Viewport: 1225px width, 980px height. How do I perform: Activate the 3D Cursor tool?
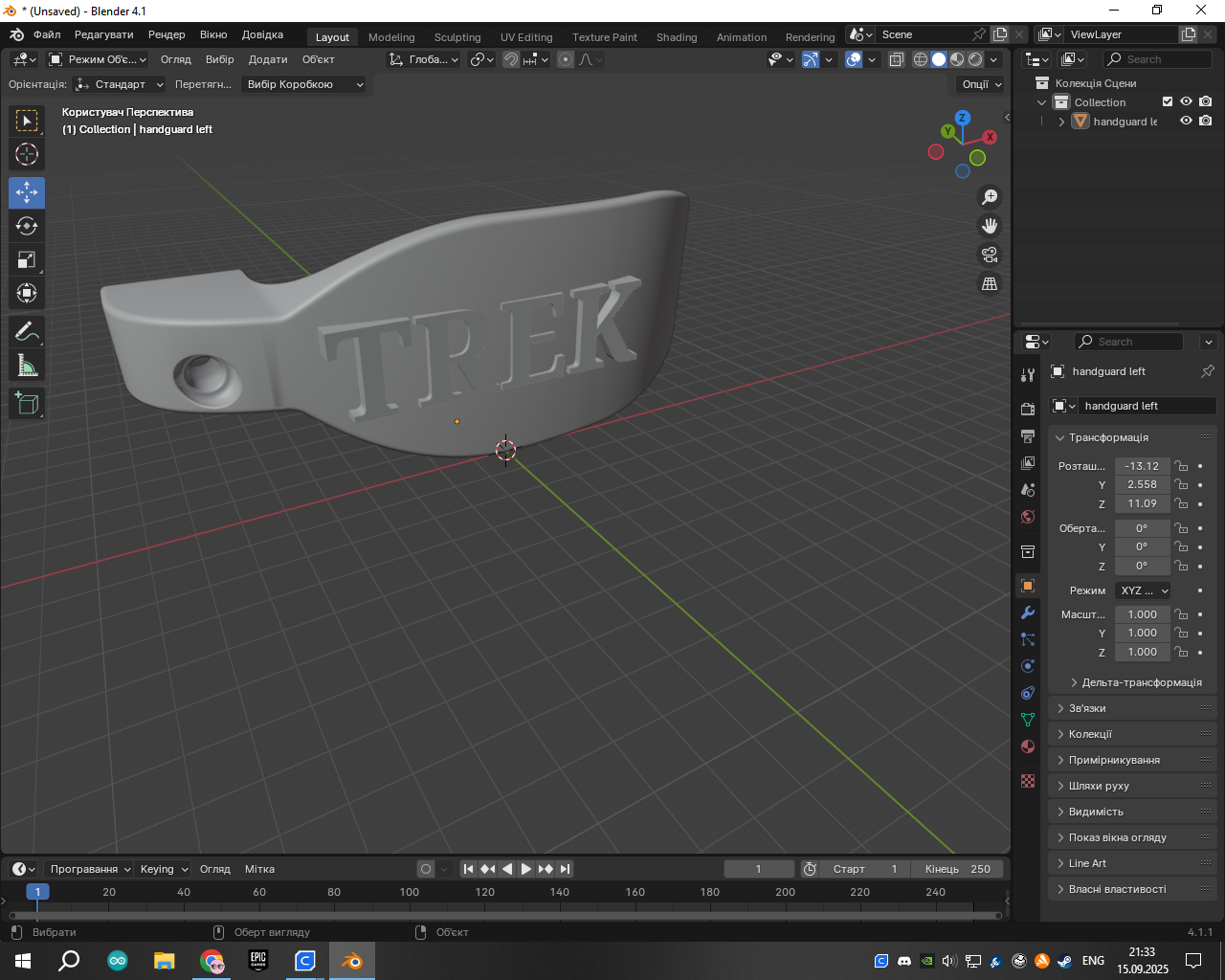(x=27, y=154)
